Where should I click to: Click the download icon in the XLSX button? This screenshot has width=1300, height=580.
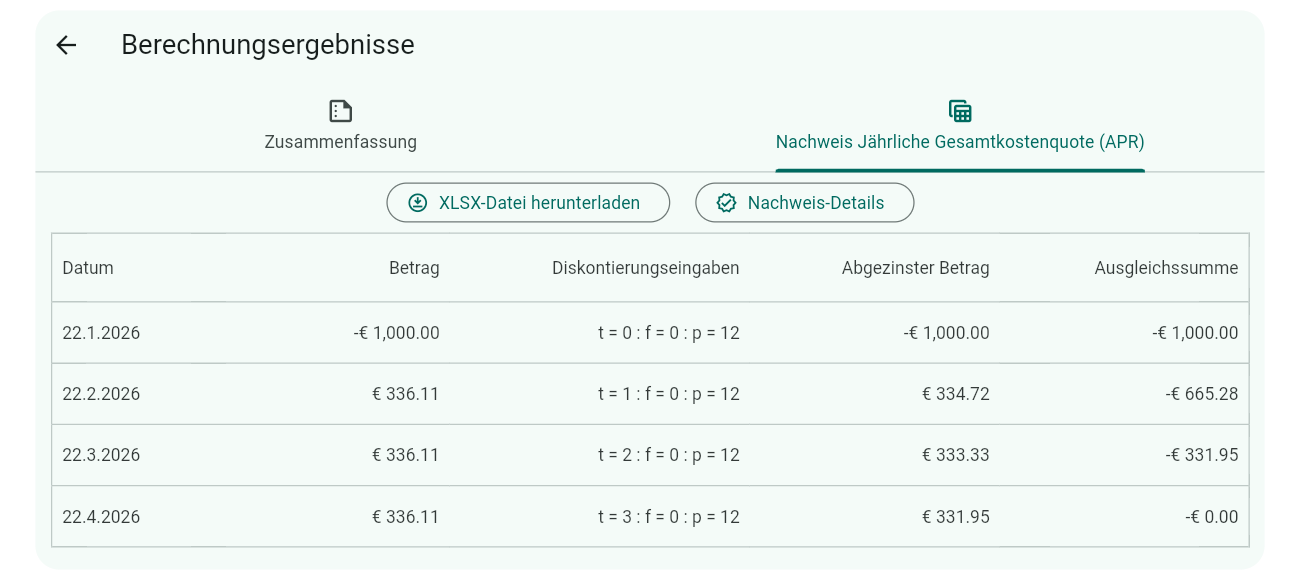click(418, 202)
